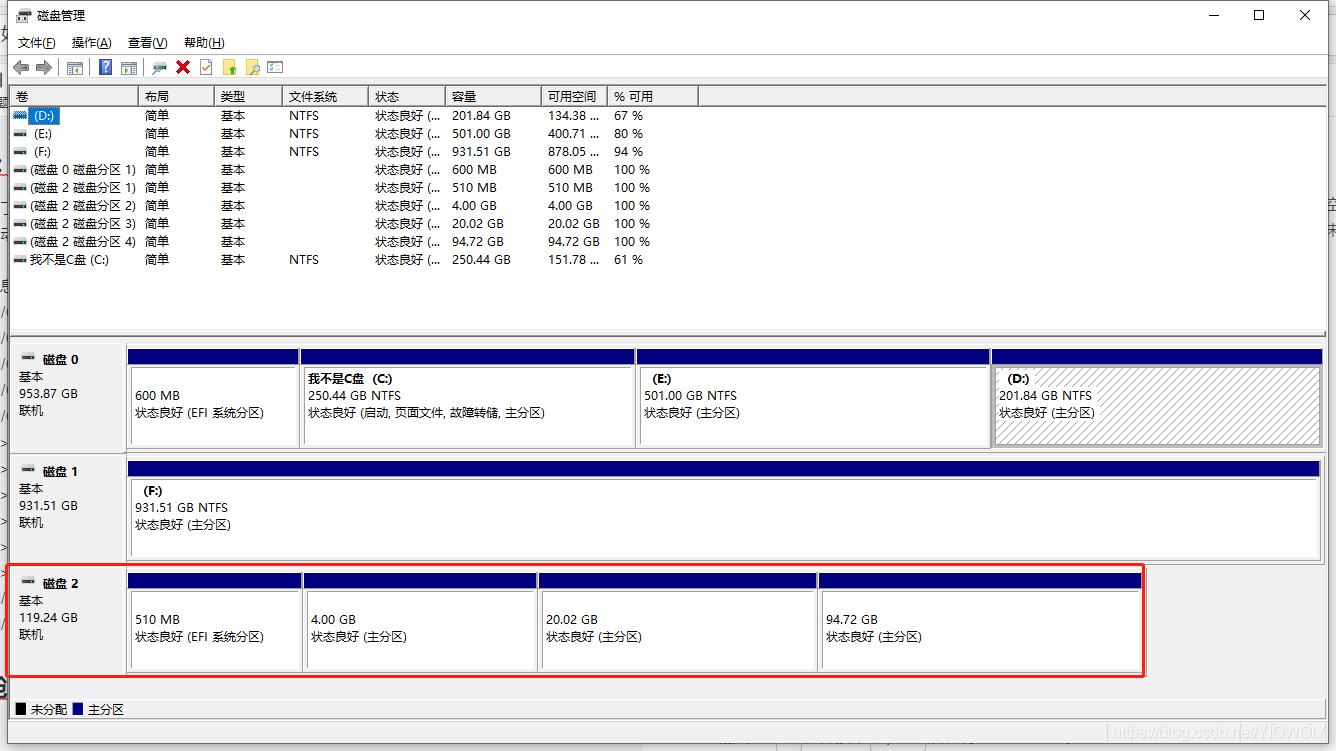The image size is (1336, 751).
Task: Select the 94.72 GB partition on 磁盘 2
Action: [x=980, y=628]
